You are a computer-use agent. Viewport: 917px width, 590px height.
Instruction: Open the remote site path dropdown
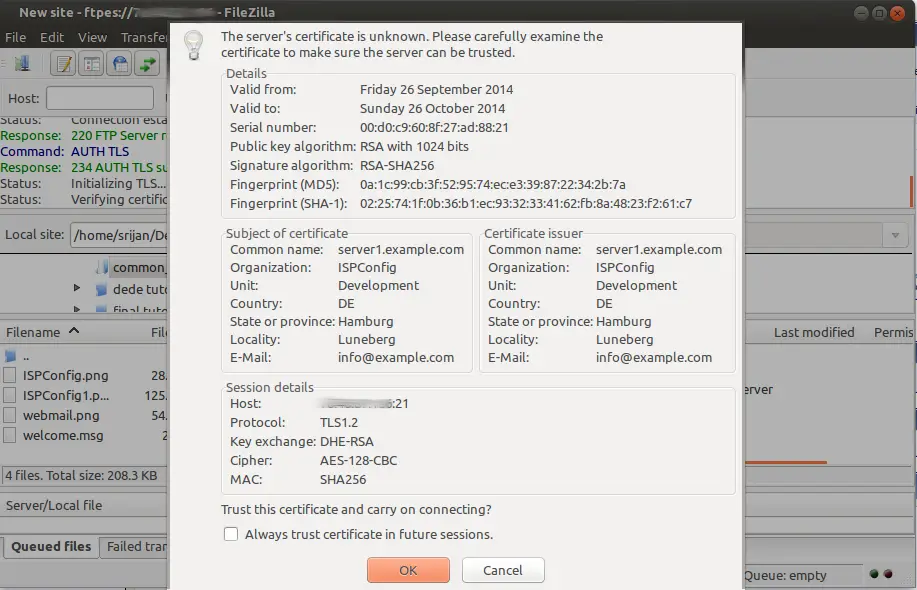tap(895, 235)
